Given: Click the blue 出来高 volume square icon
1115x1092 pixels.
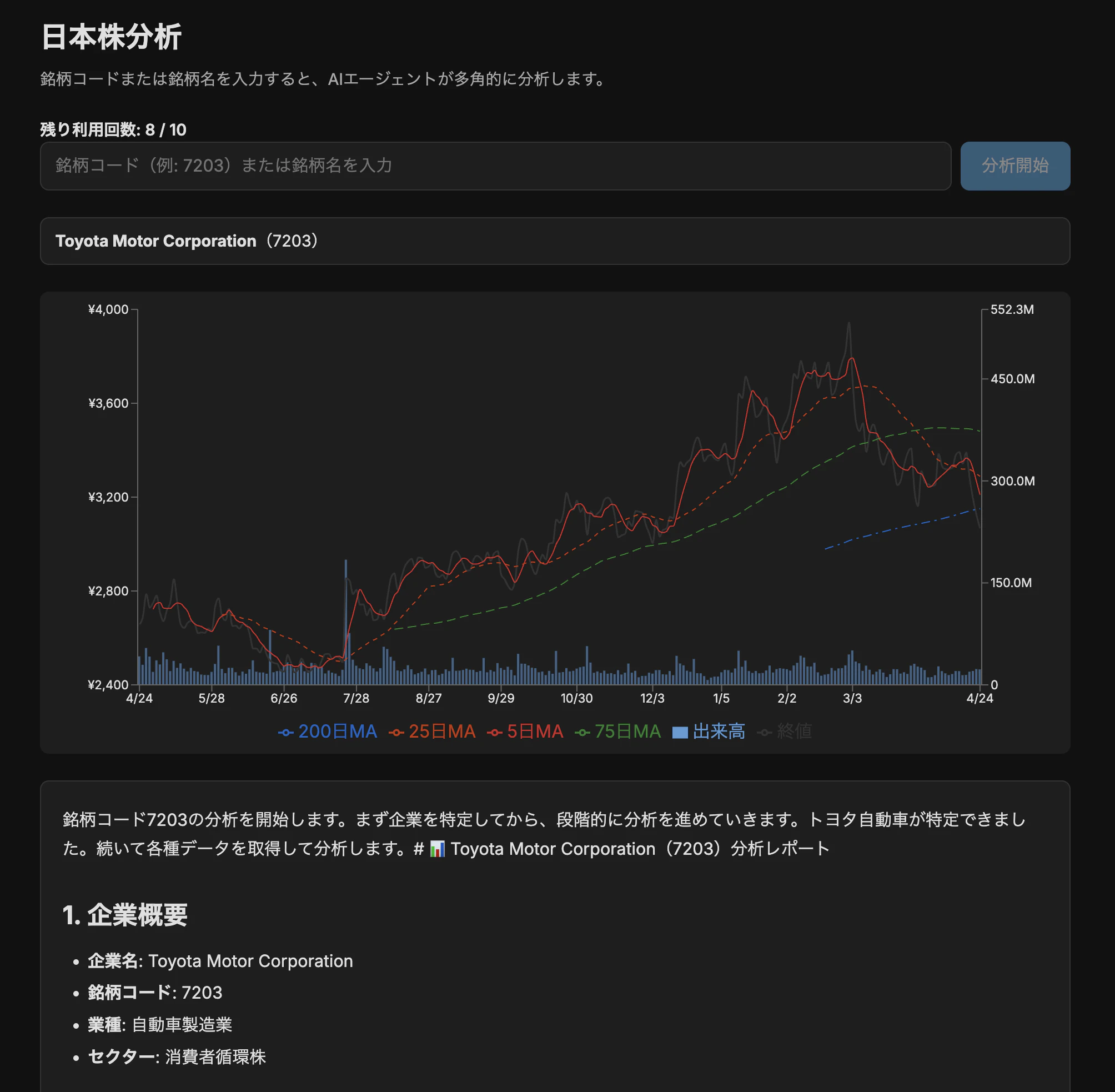Looking at the screenshot, I should pos(679,732).
